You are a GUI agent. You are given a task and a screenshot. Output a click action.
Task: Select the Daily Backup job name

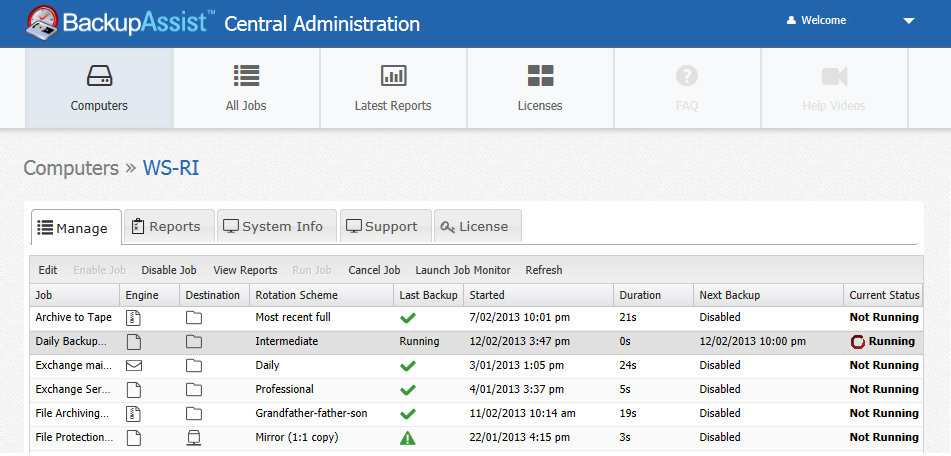pyautogui.click(x=71, y=341)
